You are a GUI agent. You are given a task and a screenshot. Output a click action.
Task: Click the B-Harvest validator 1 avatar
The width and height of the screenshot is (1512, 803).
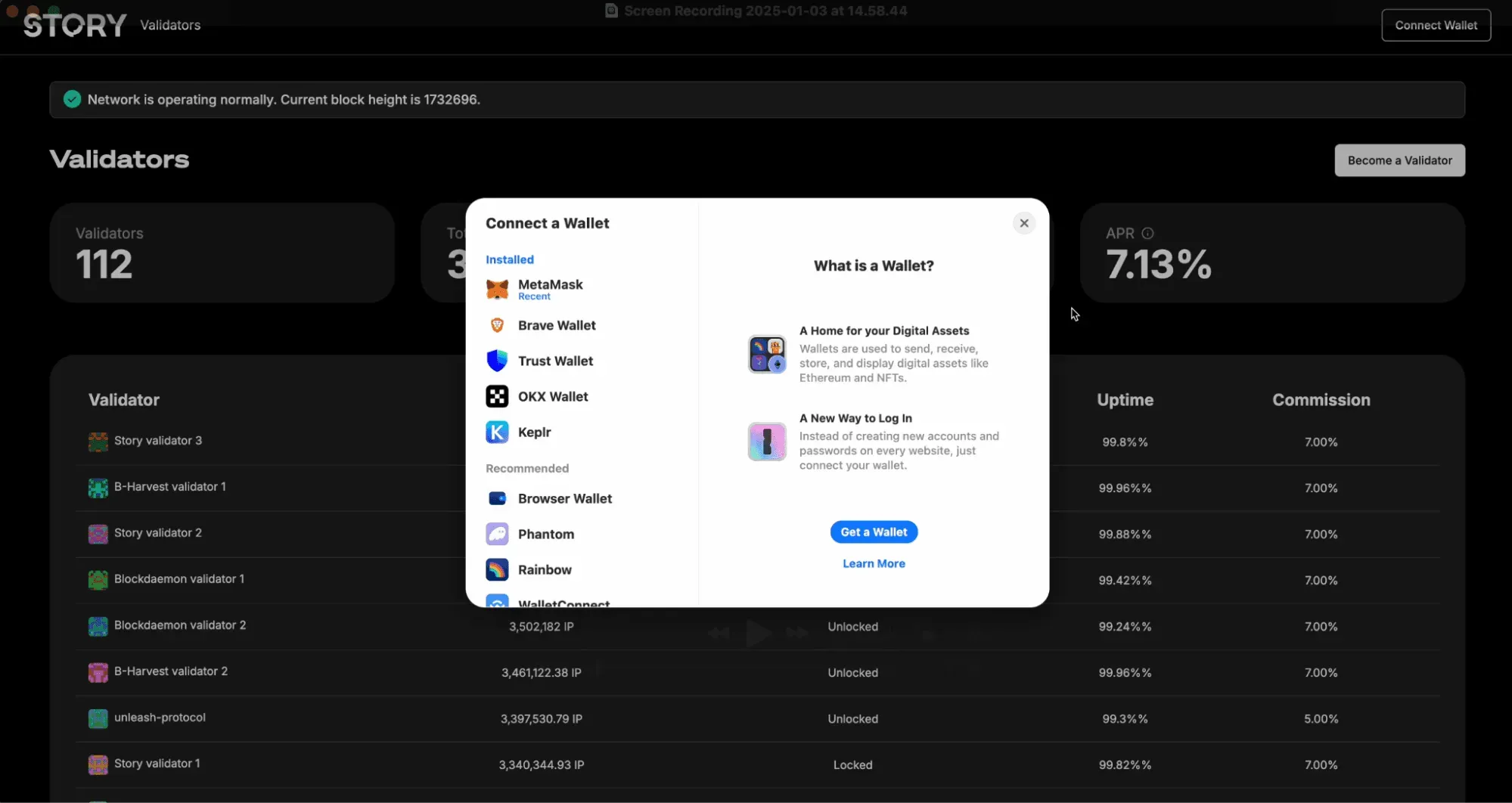coord(98,488)
